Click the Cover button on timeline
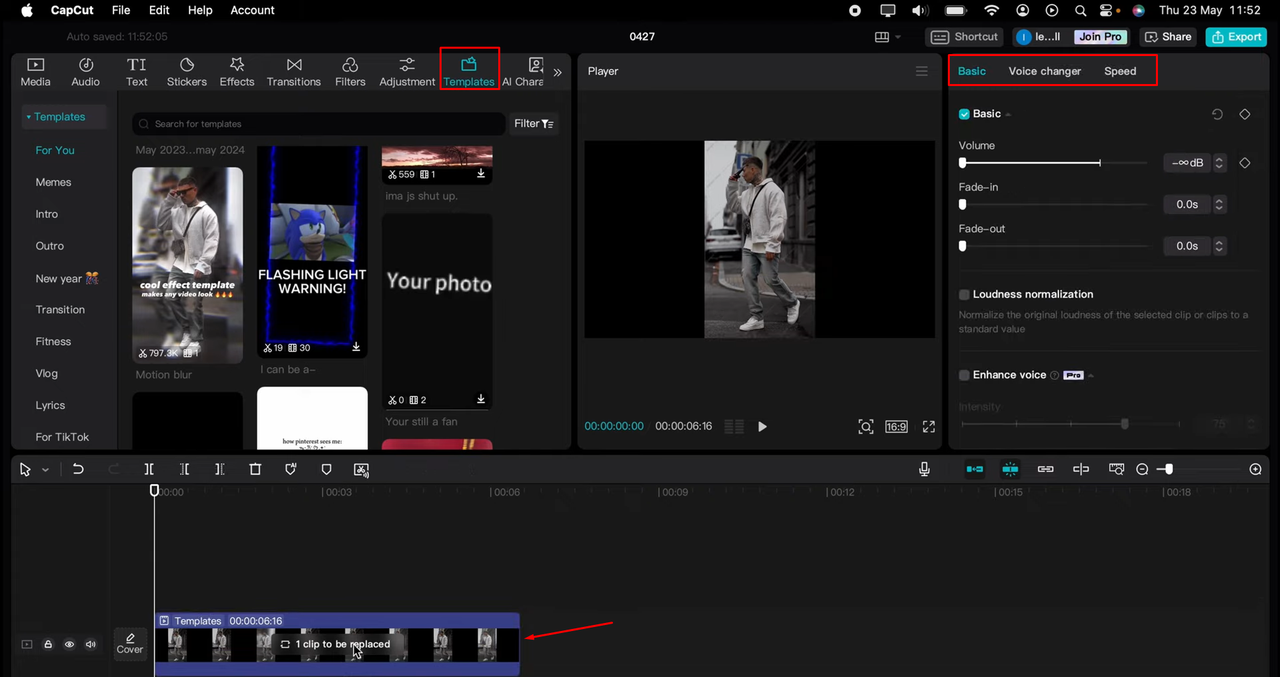Image resolution: width=1280 pixels, height=677 pixels. [130, 643]
